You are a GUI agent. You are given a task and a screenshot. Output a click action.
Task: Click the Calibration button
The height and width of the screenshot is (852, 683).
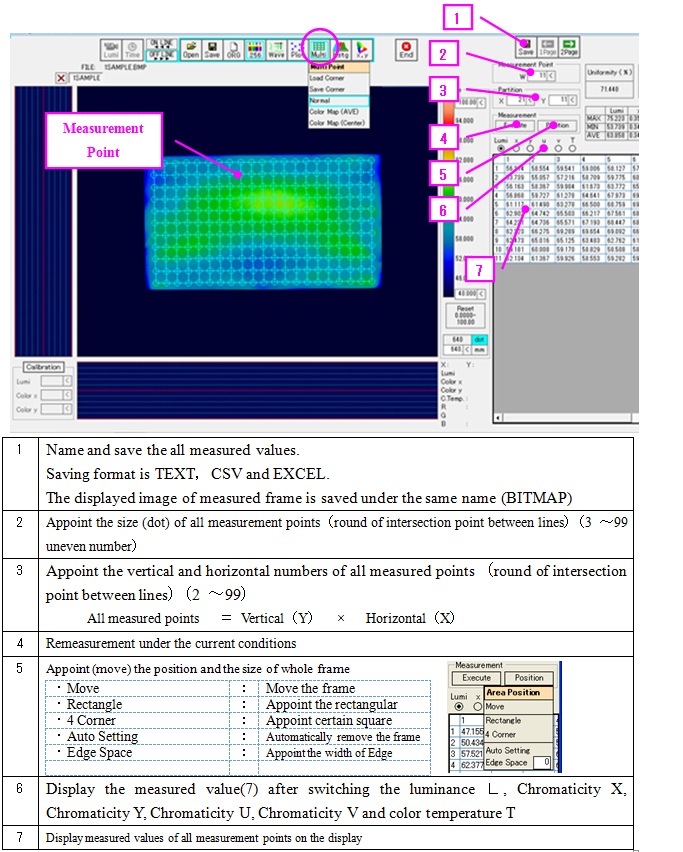pos(43,367)
